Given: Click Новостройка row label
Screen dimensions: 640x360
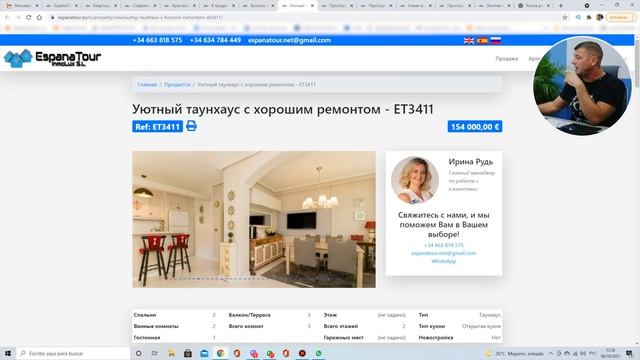Looking at the screenshot, I should click(x=436, y=338).
